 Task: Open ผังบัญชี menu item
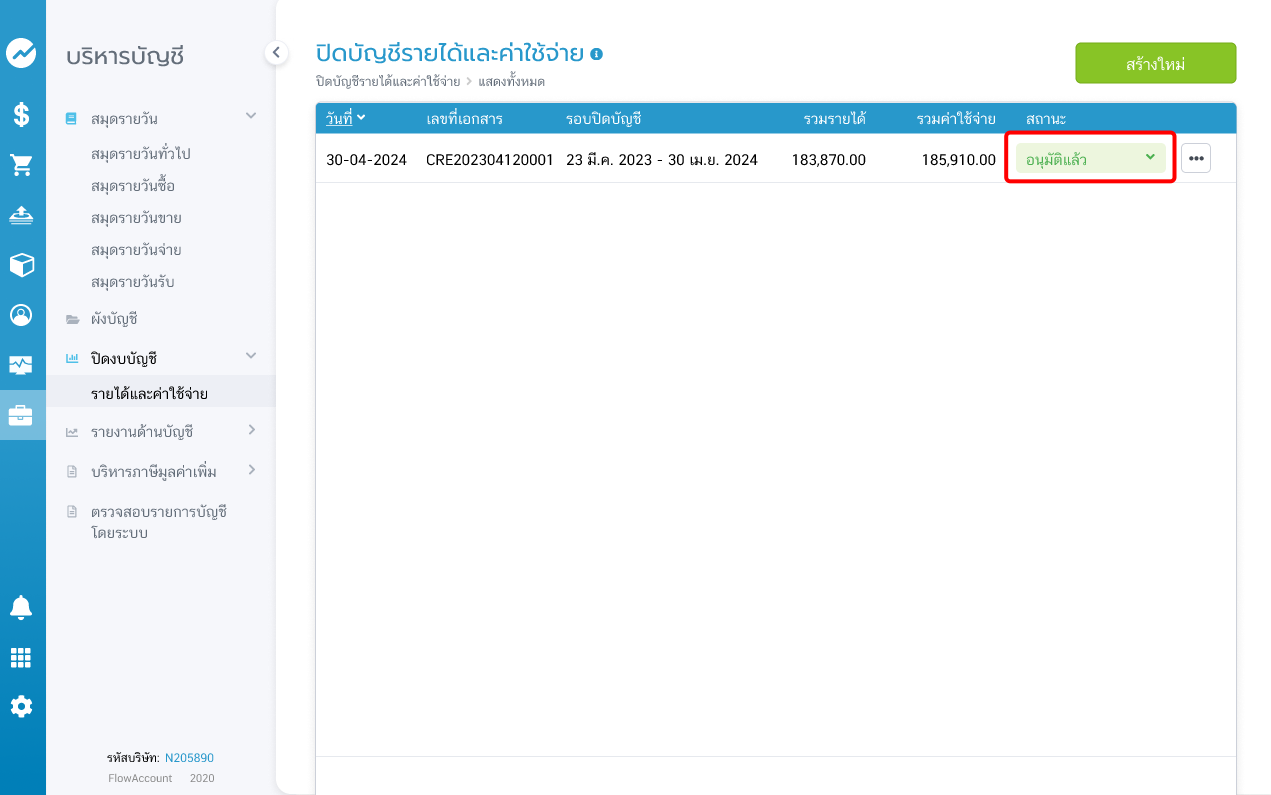coord(113,320)
